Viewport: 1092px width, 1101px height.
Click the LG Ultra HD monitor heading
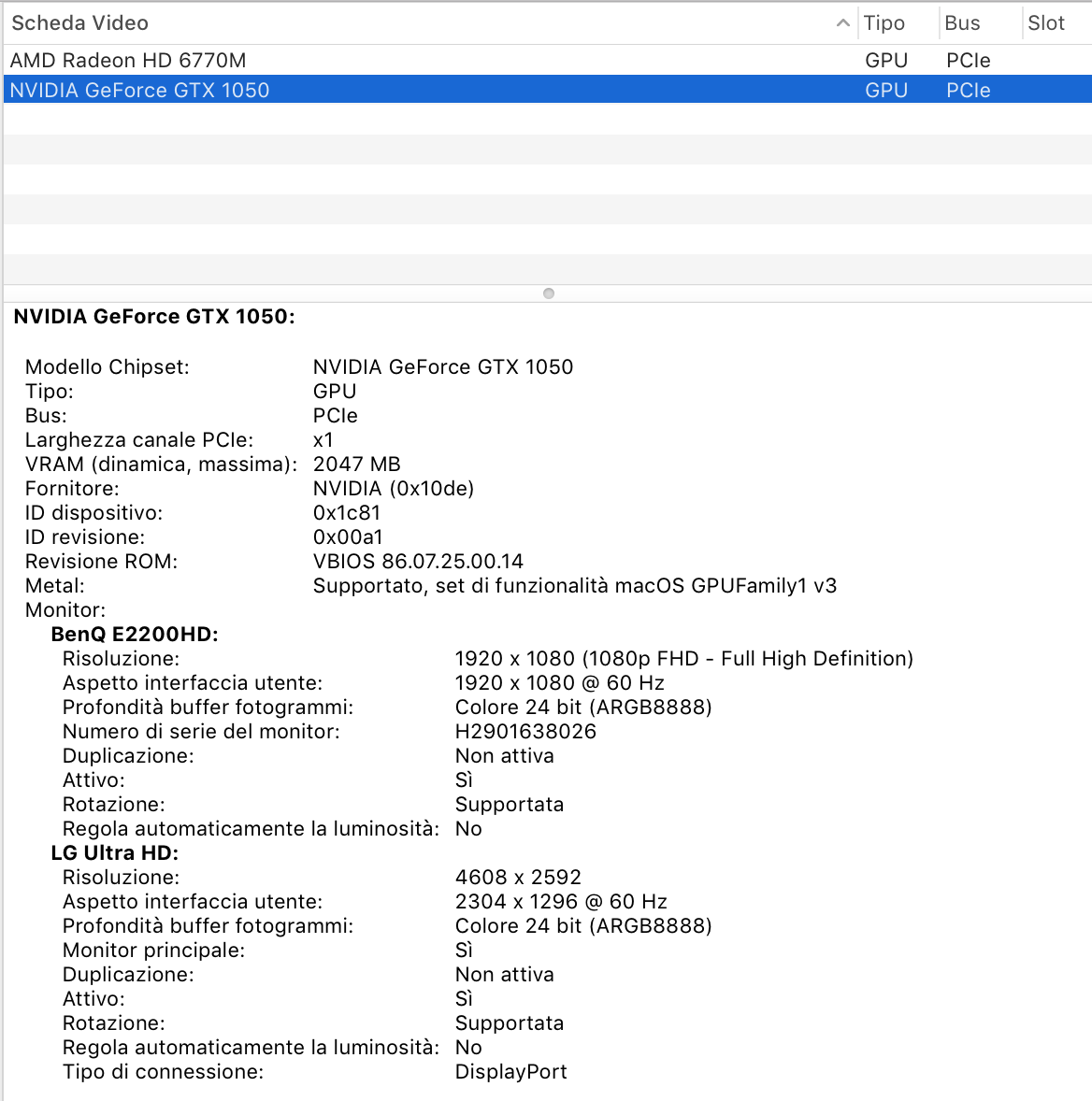coord(114,853)
